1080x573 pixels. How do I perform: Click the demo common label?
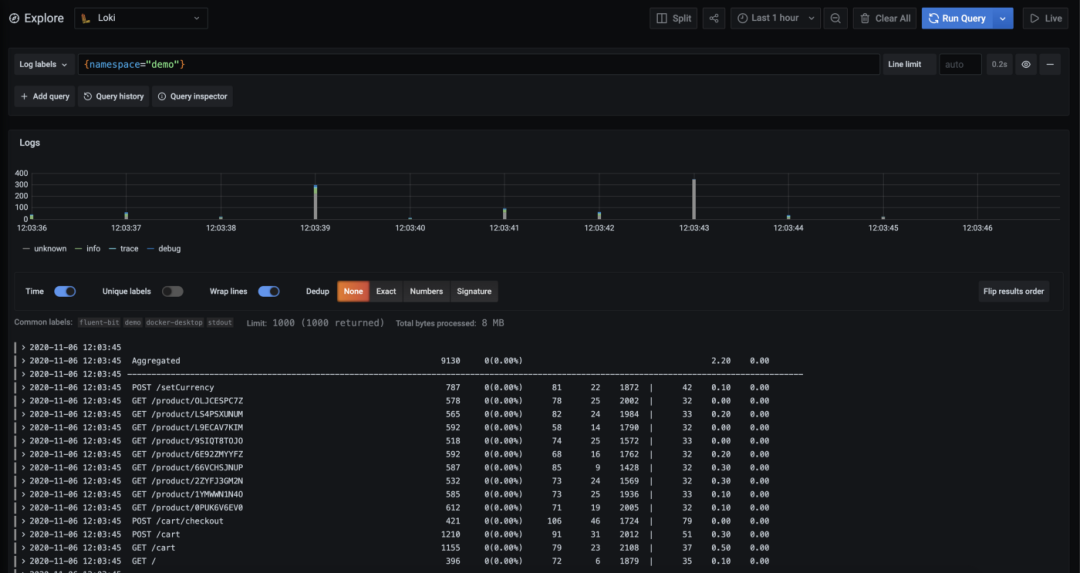tap(133, 322)
